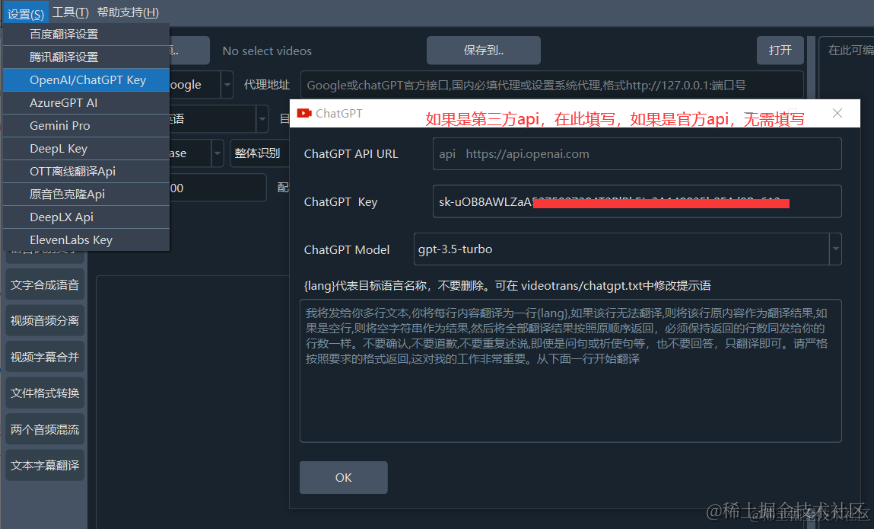Click the ChatGPT dialog title icon
The height and width of the screenshot is (529, 874).
(x=304, y=113)
